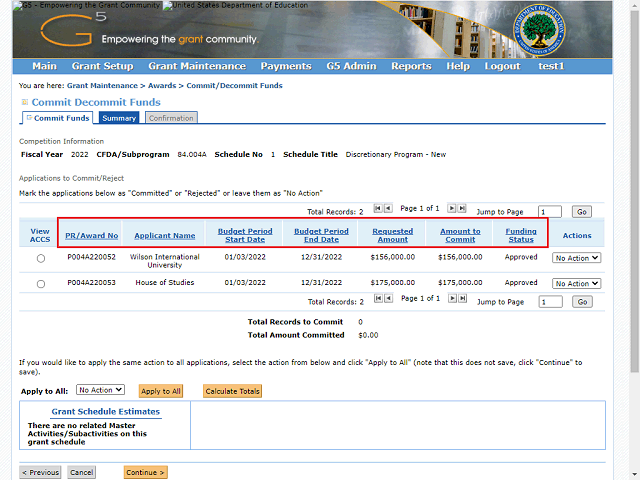Click bottom Go button
This screenshot has width=640, height=480.
pos(582,302)
